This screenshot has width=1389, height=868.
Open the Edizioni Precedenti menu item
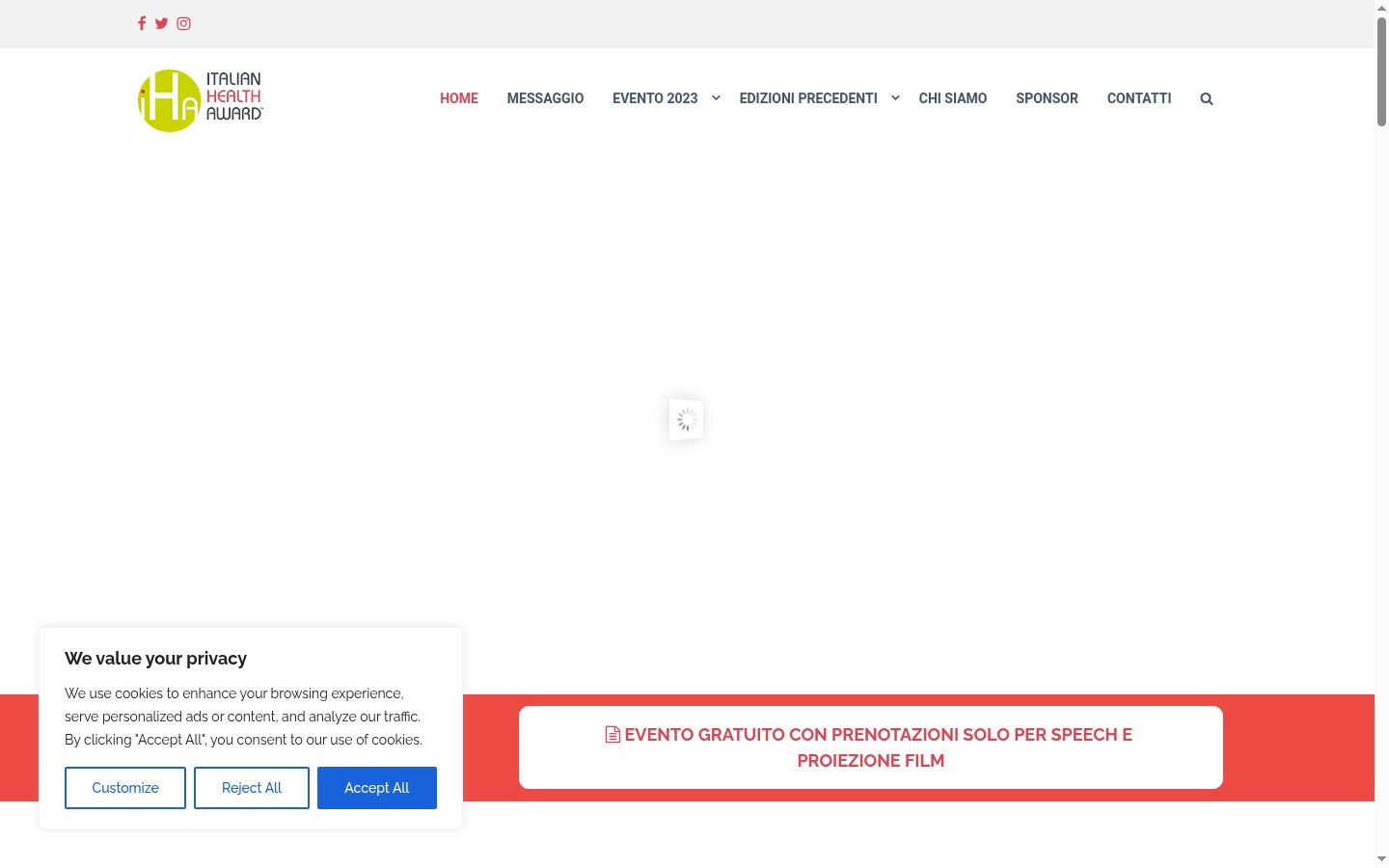point(808,98)
